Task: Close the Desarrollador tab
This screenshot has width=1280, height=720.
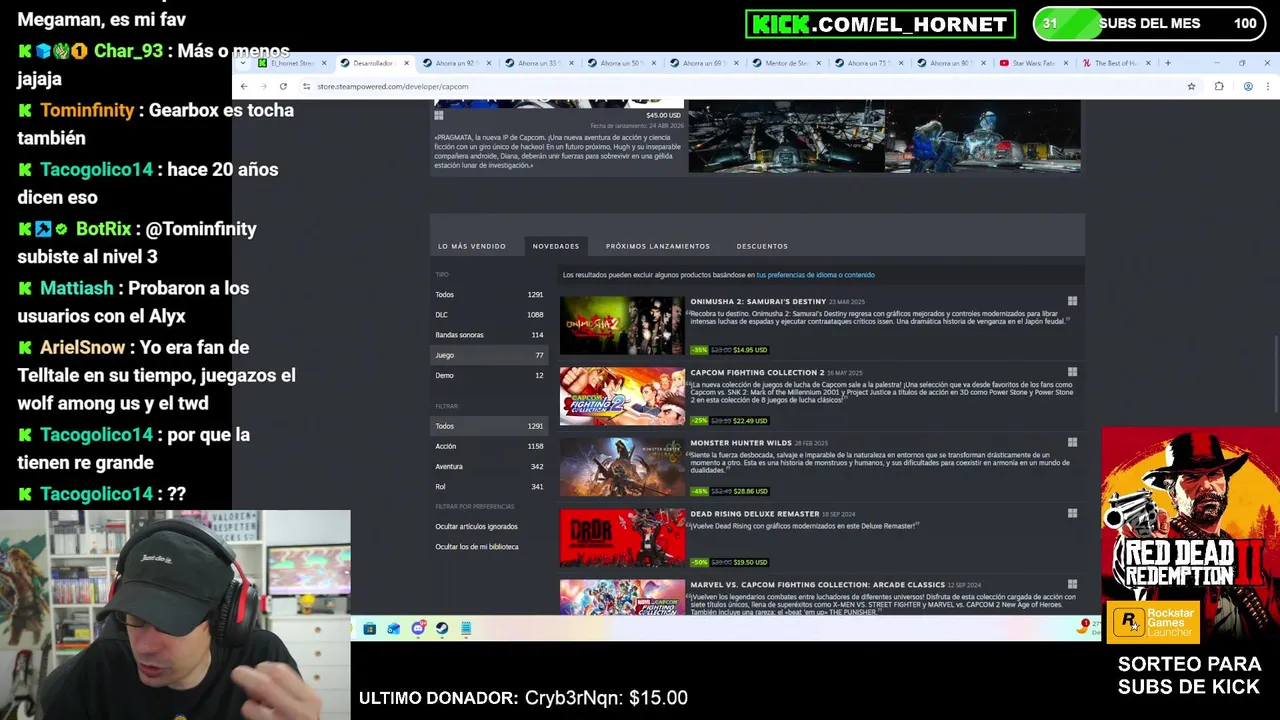Action: 407,63
